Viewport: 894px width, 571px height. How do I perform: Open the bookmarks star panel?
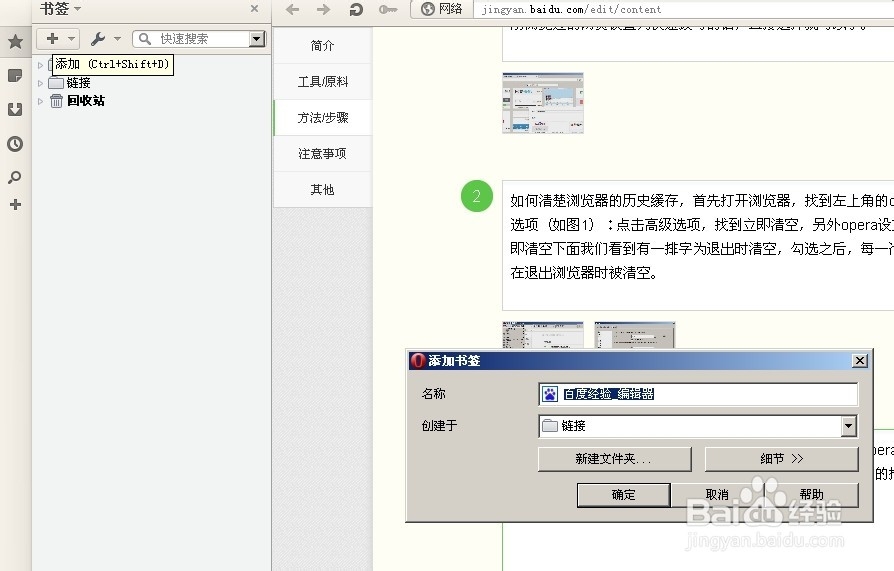click(x=15, y=41)
